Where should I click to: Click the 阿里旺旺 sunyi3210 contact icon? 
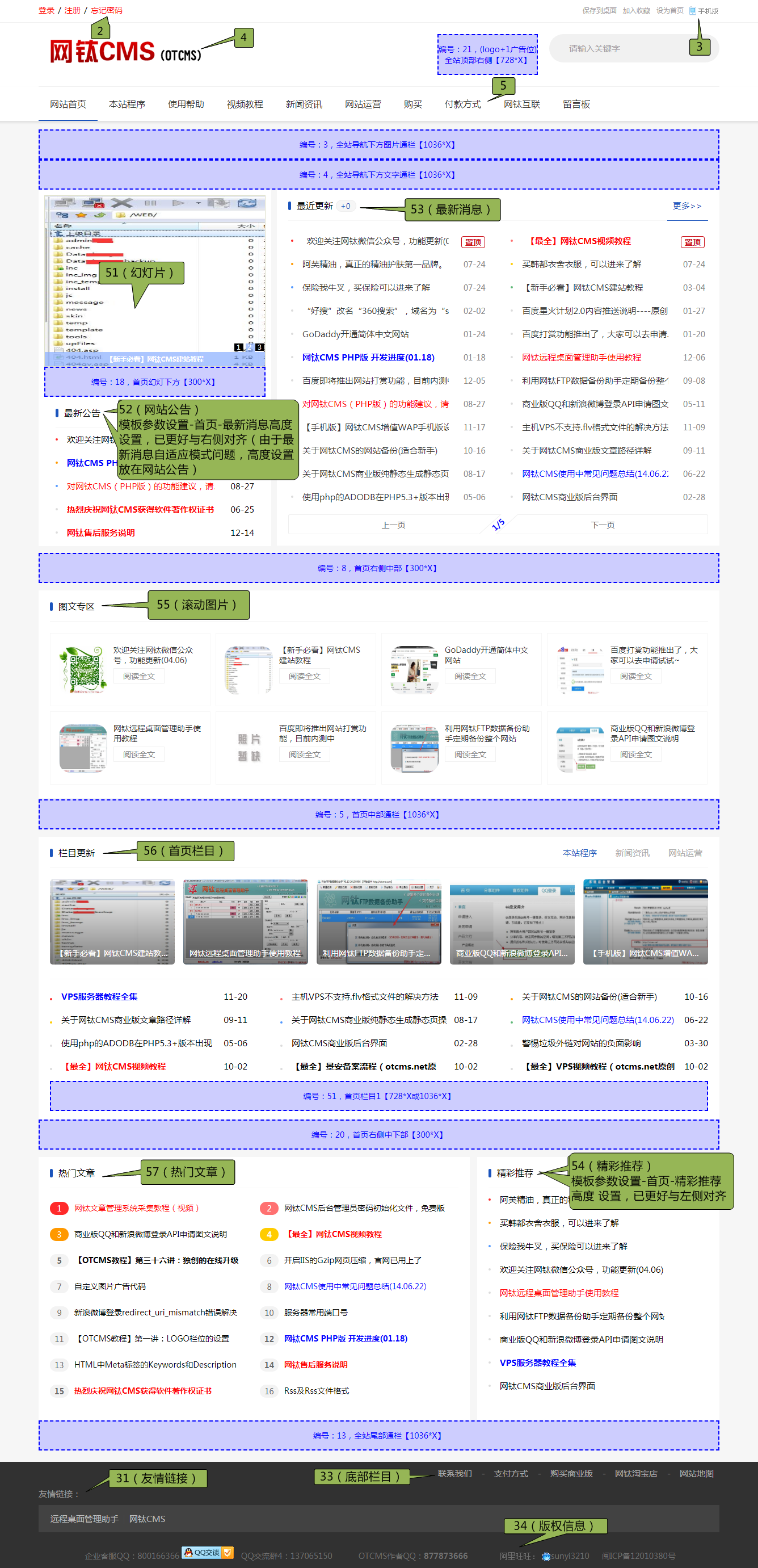[546, 1556]
